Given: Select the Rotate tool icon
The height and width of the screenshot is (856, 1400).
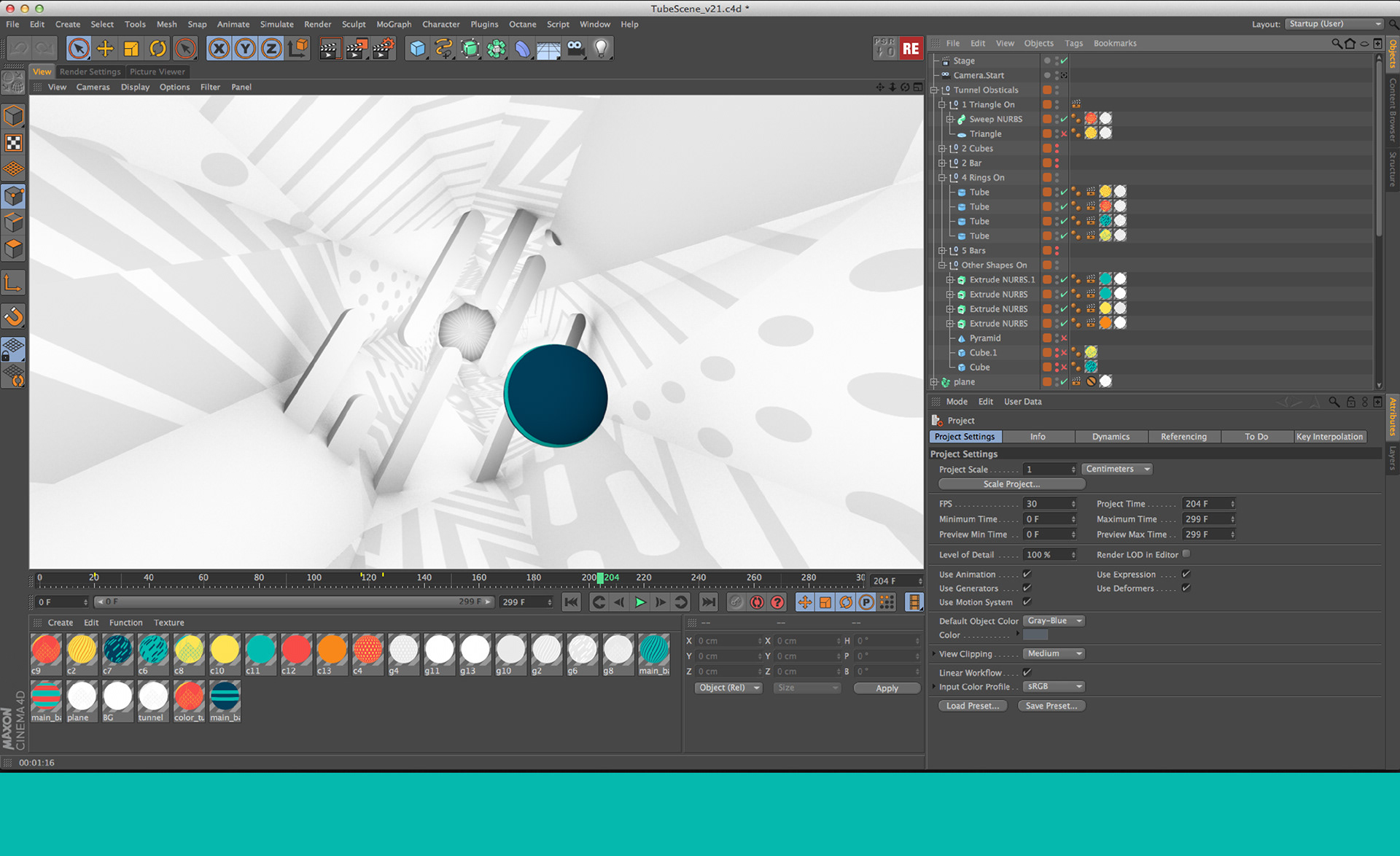Looking at the screenshot, I should tap(157, 49).
